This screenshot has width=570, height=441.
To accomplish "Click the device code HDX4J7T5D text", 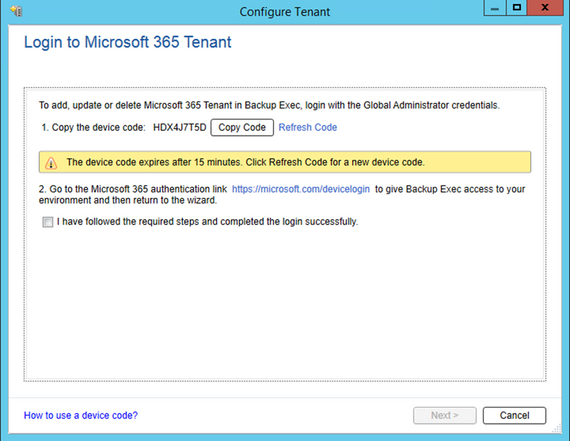I will 180,128.
